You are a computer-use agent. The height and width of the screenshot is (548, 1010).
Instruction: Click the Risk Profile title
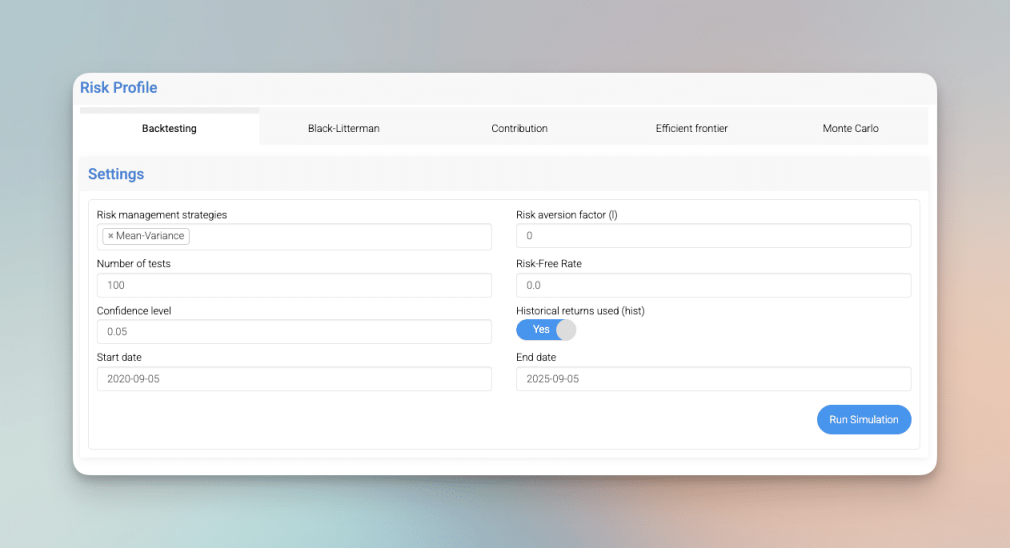pyautogui.click(x=119, y=88)
